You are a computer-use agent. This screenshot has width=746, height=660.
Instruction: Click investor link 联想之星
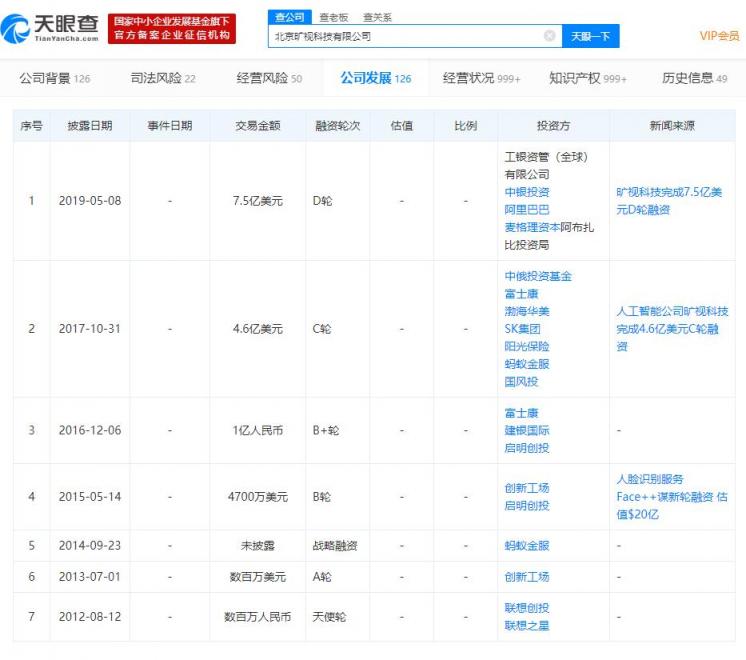coord(527,626)
